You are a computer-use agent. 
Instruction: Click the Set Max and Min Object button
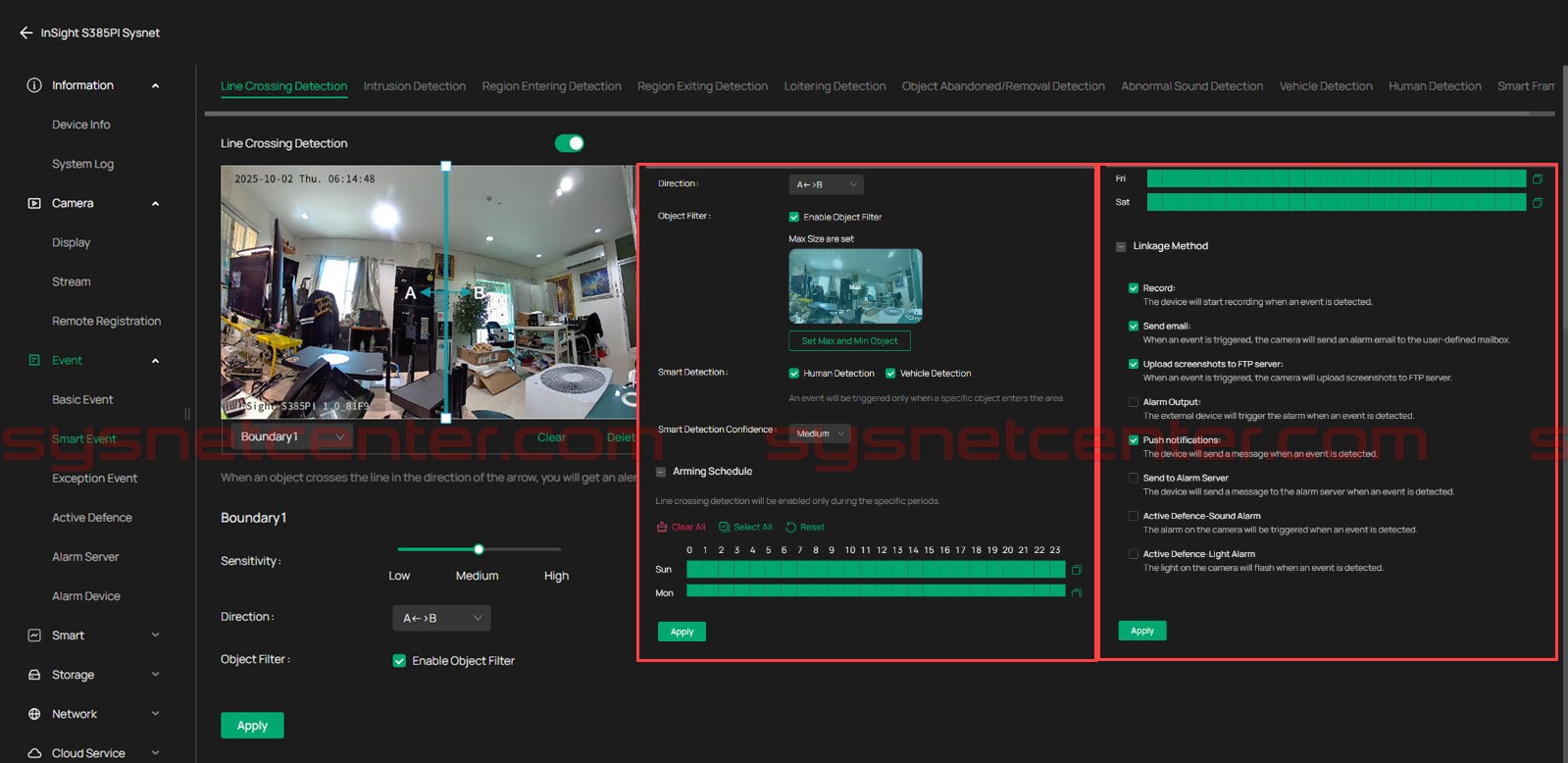pyautogui.click(x=849, y=341)
